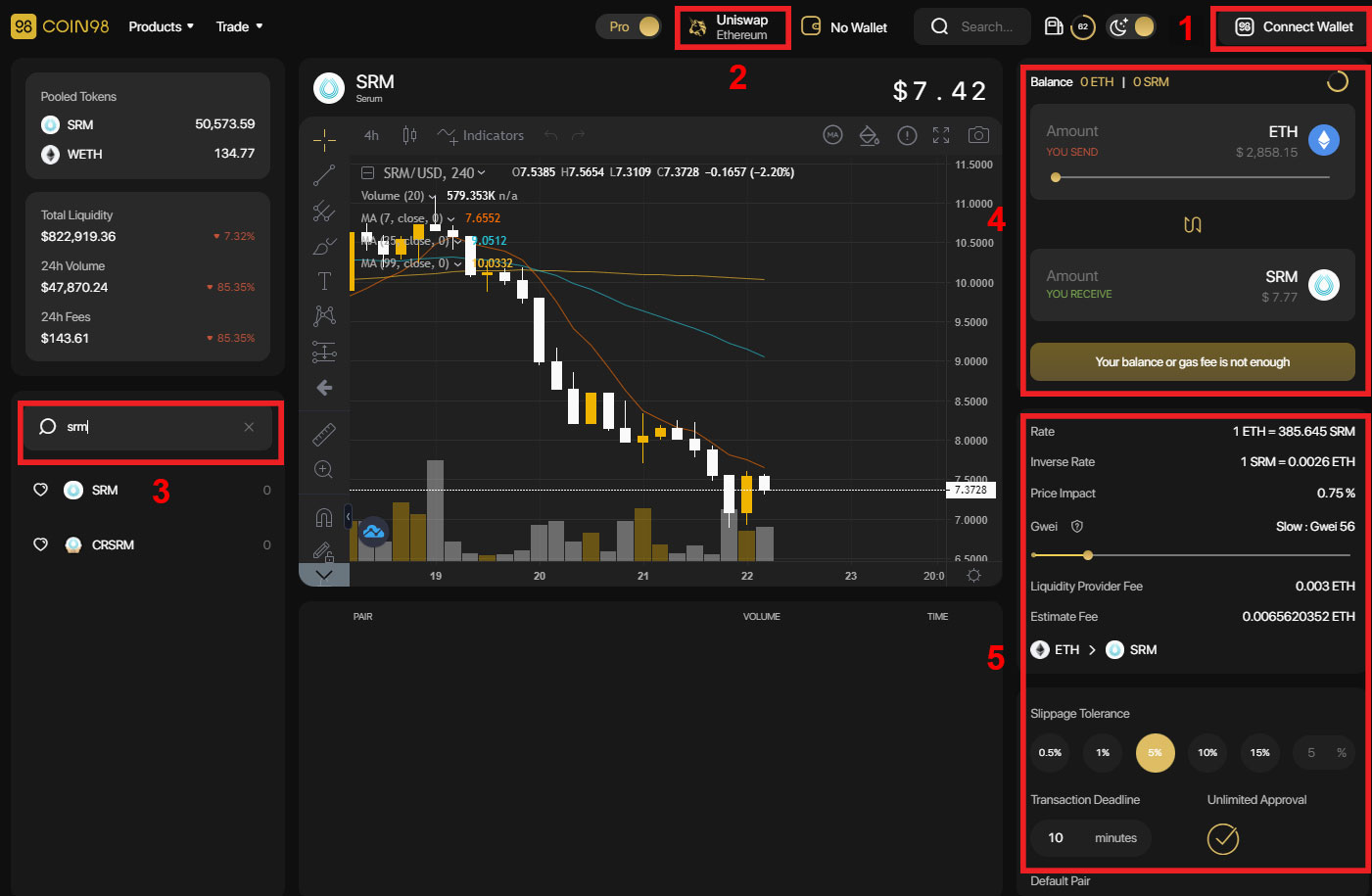Image resolution: width=1372 pixels, height=896 pixels.
Task: Select 15% slippage tolerance
Action: pyautogui.click(x=1260, y=753)
